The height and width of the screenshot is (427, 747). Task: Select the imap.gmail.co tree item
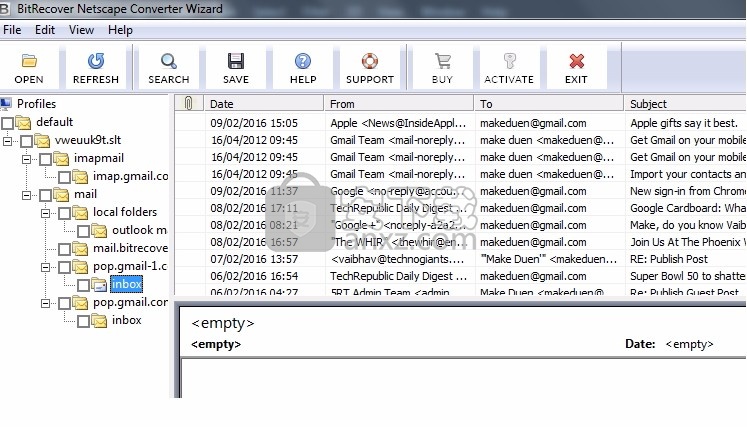point(131,176)
